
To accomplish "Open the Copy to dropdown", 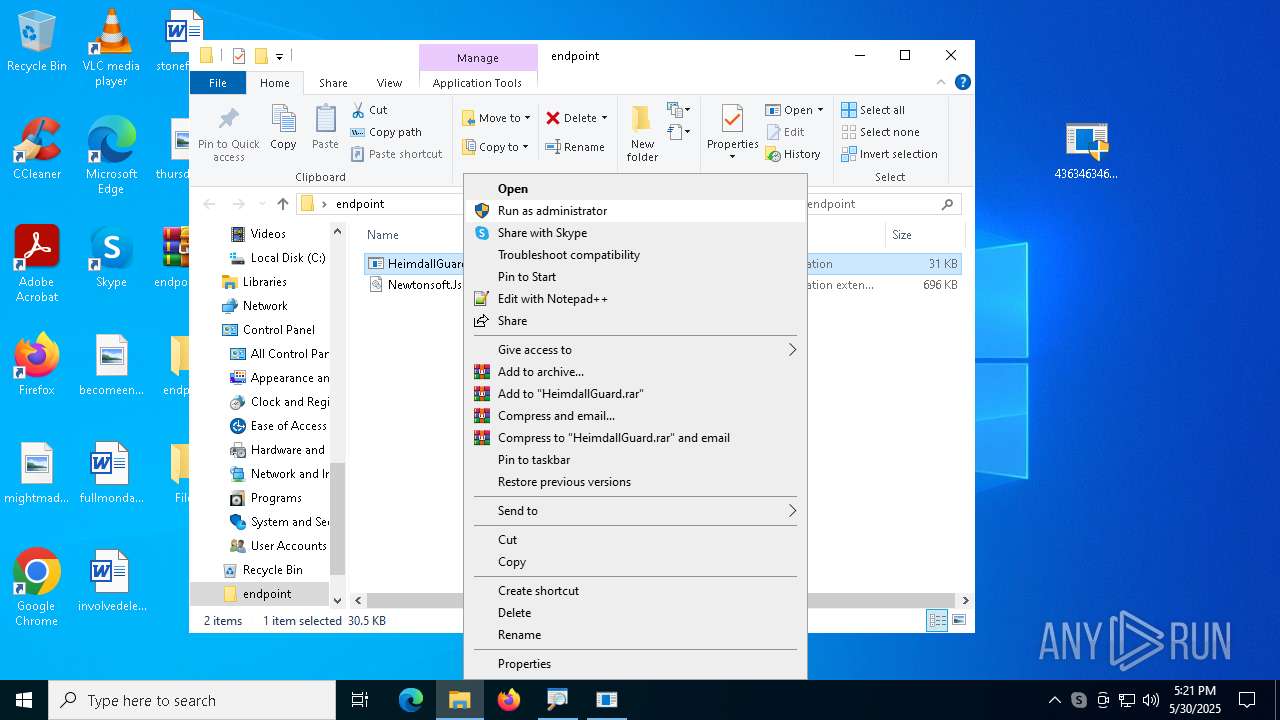I will pyautogui.click(x=496, y=147).
